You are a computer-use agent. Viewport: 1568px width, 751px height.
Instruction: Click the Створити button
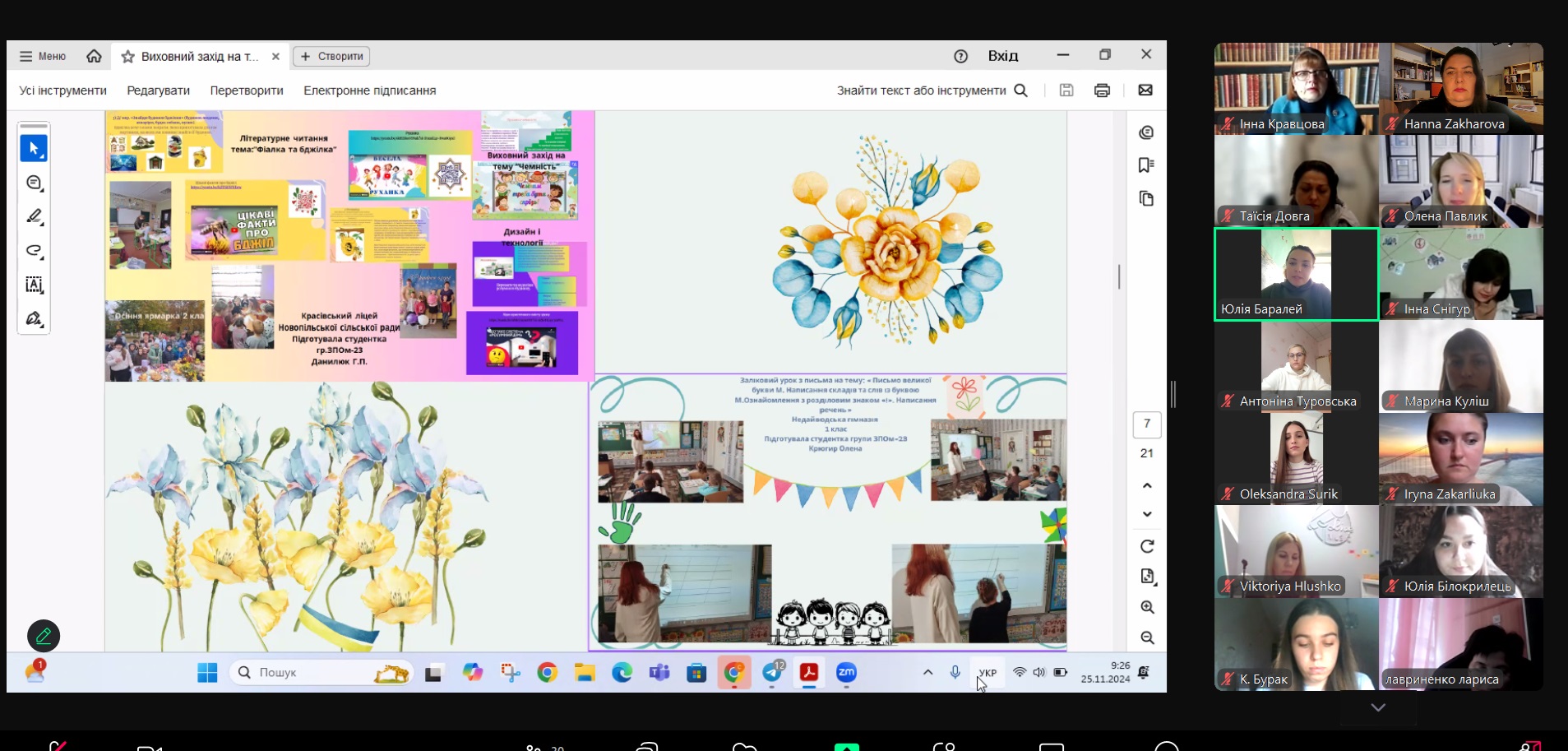pyautogui.click(x=331, y=56)
